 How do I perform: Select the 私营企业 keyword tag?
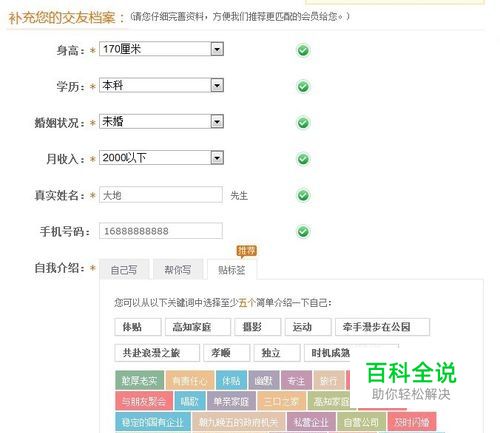coord(311,422)
